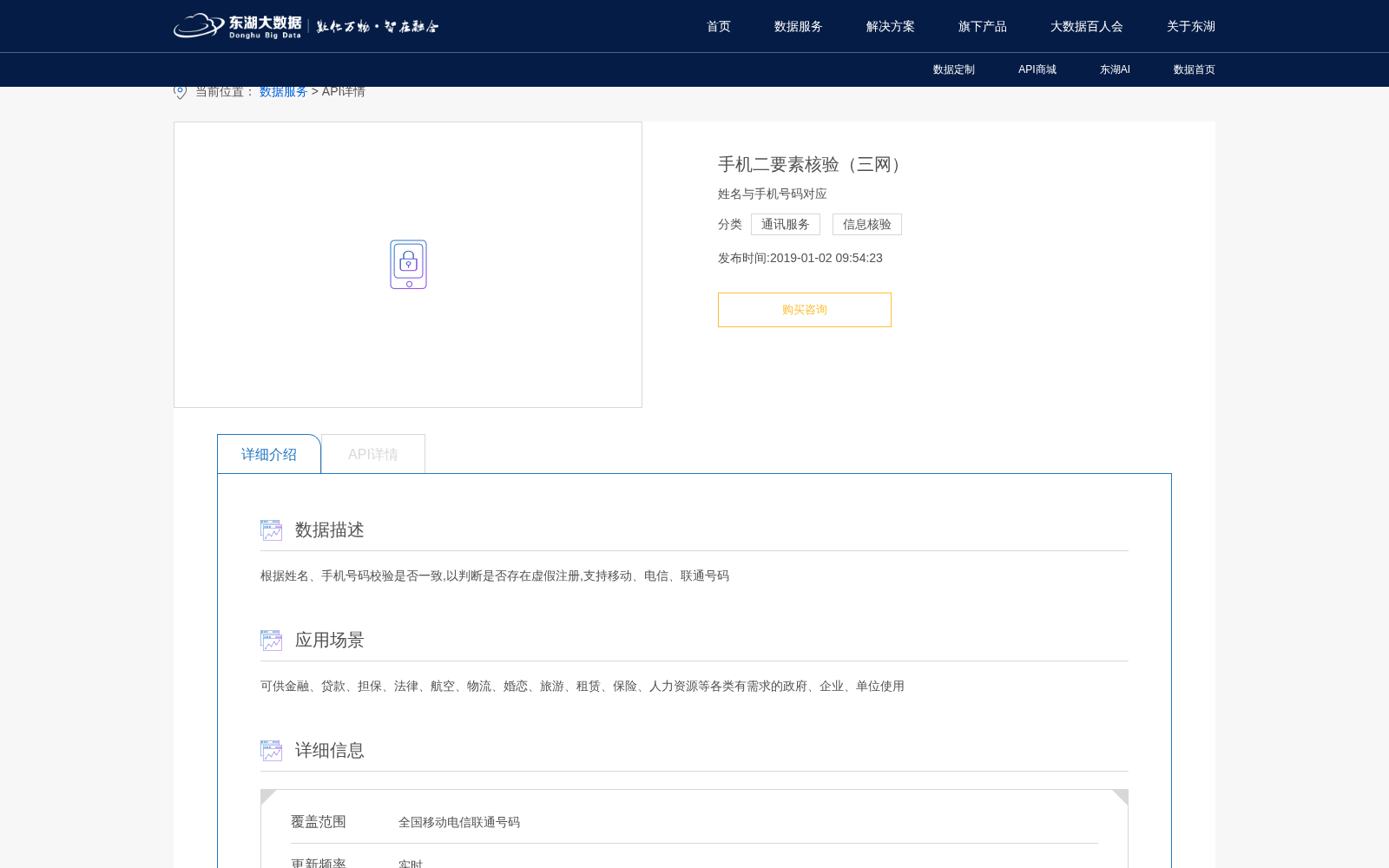1389x868 pixels.
Task: Select the 通讯服务 category tag
Action: point(786,224)
